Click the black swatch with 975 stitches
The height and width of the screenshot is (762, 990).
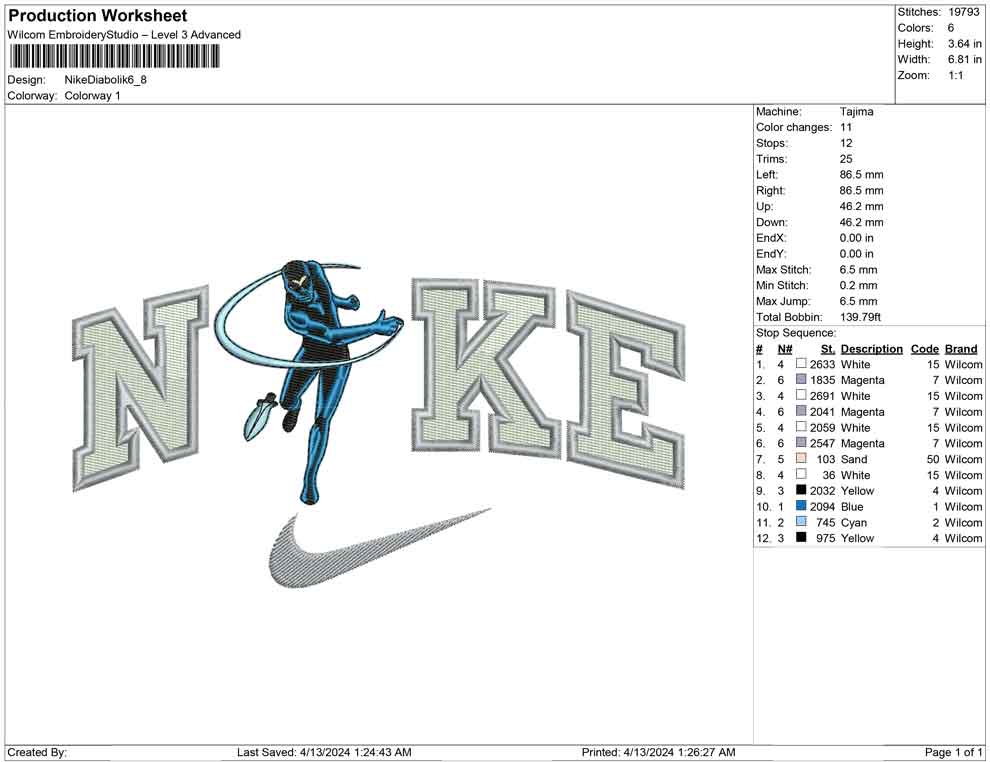(x=801, y=539)
